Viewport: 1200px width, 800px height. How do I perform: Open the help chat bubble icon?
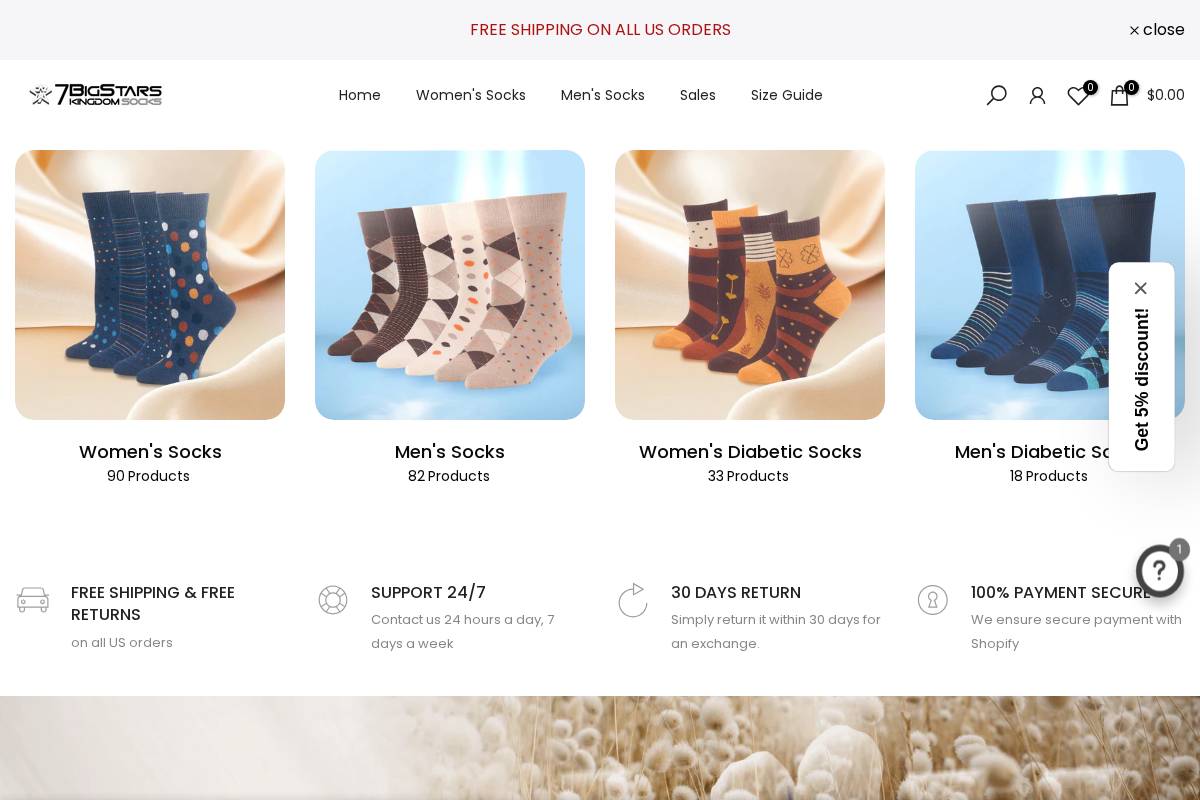tap(1160, 570)
